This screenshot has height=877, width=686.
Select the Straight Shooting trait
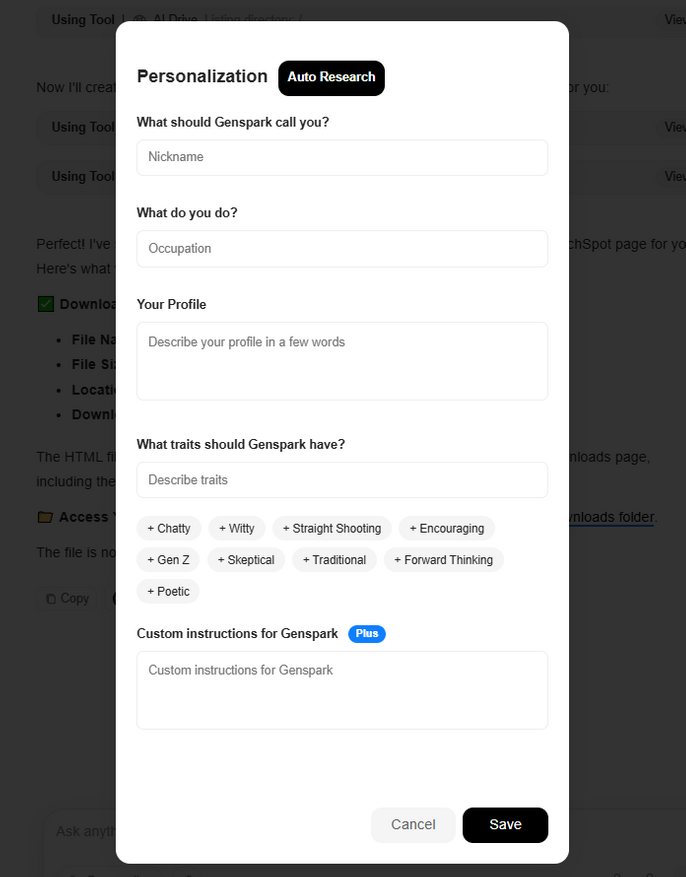coord(332,528)
